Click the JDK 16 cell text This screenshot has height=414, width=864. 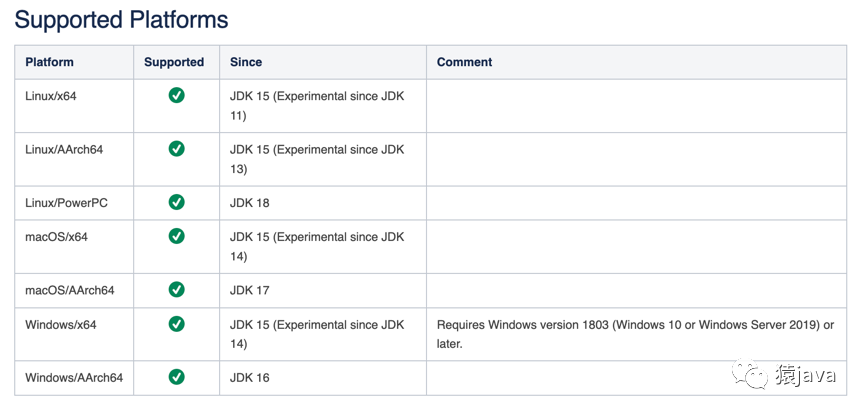[x=250, y=378]
